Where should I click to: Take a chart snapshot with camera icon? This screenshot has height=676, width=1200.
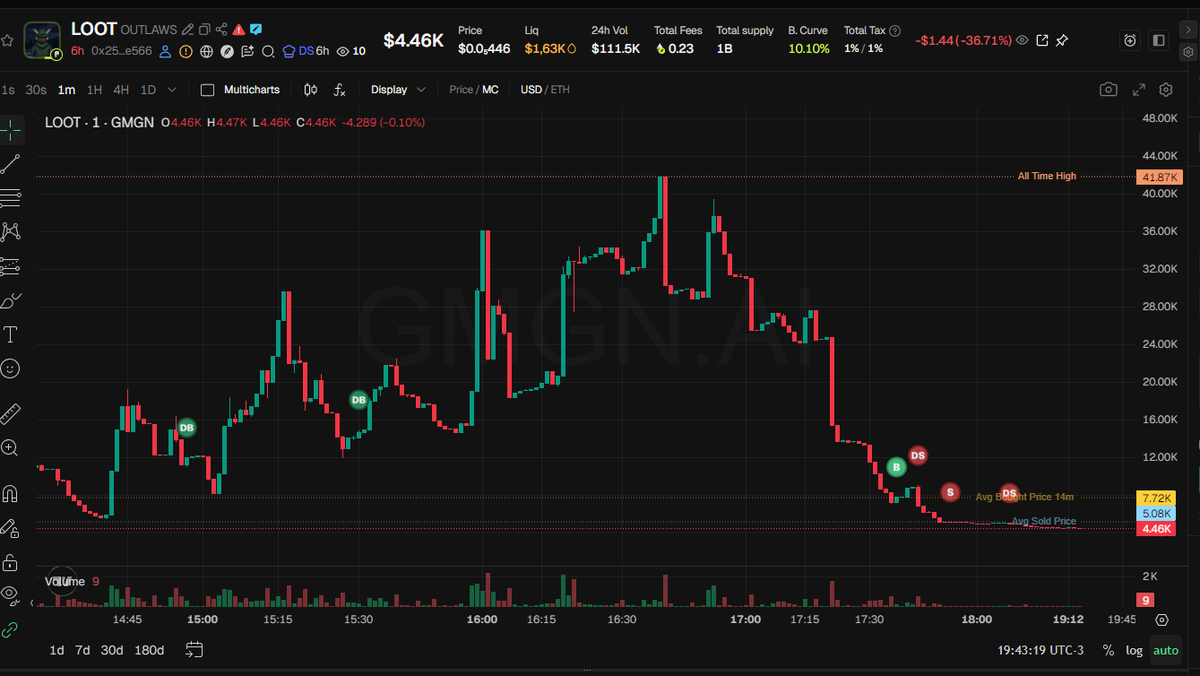[x=1108, y=90]
